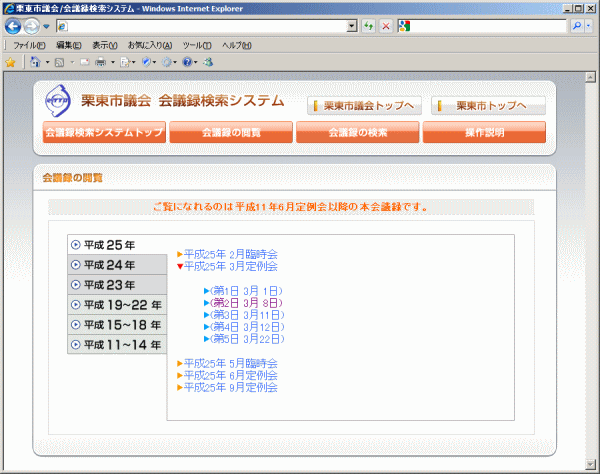Open (第5日 3月22日) minutes link

click(245, 339)
